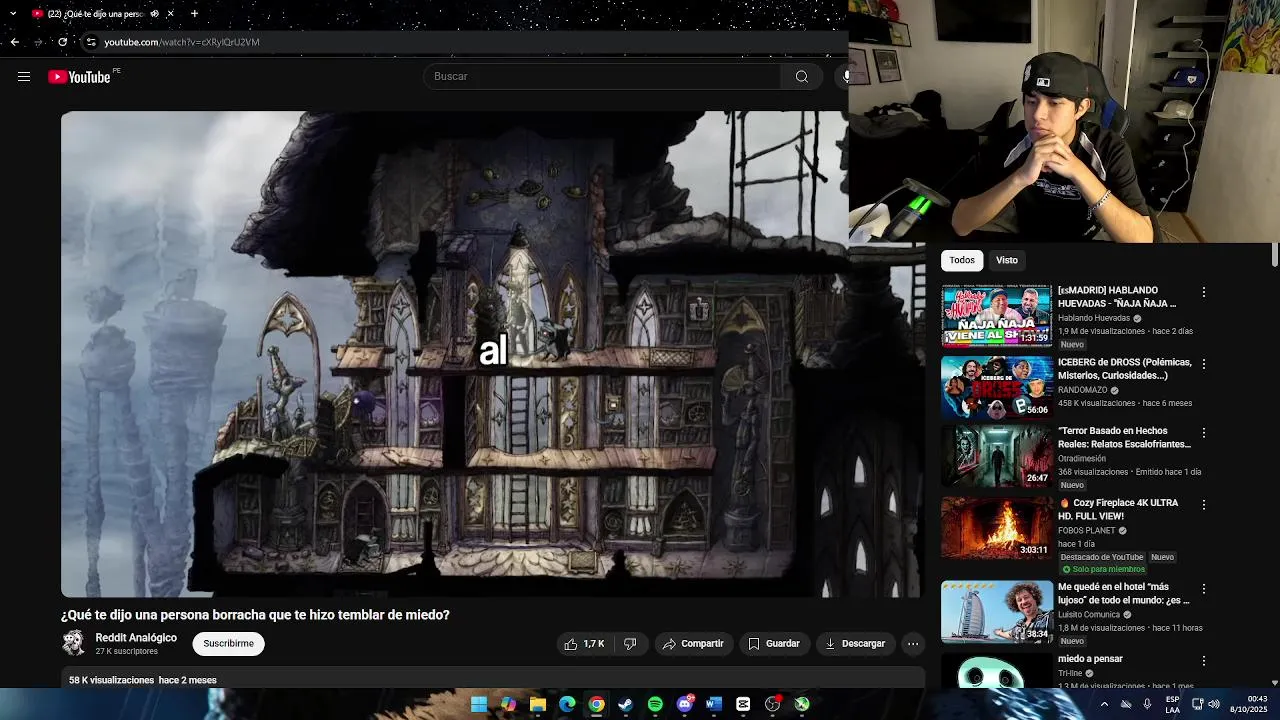Switch to the YouTube browser tab
Screen dimensions: 1280x720
95,14
